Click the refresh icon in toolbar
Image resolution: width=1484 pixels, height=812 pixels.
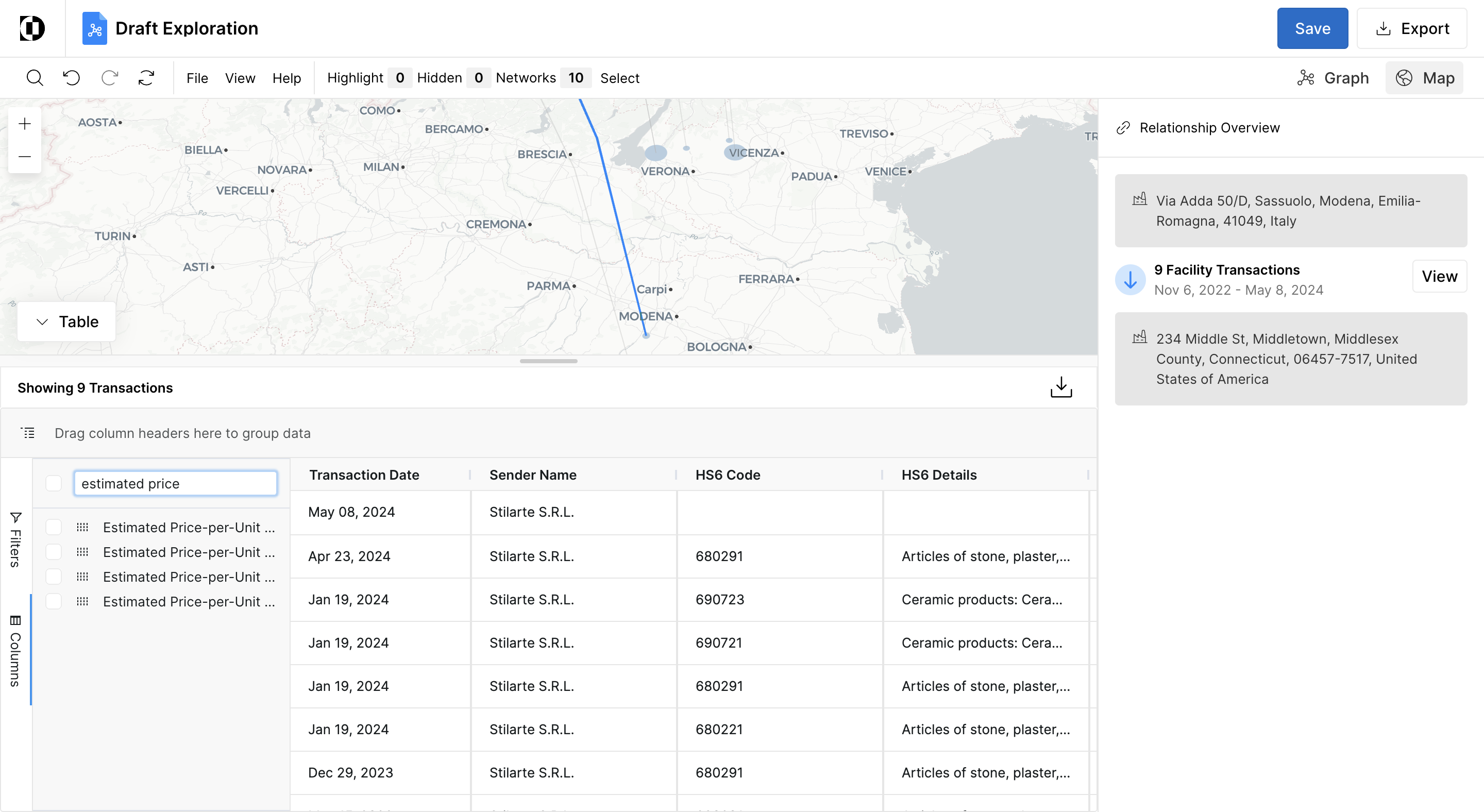click(x=146, y=78)
